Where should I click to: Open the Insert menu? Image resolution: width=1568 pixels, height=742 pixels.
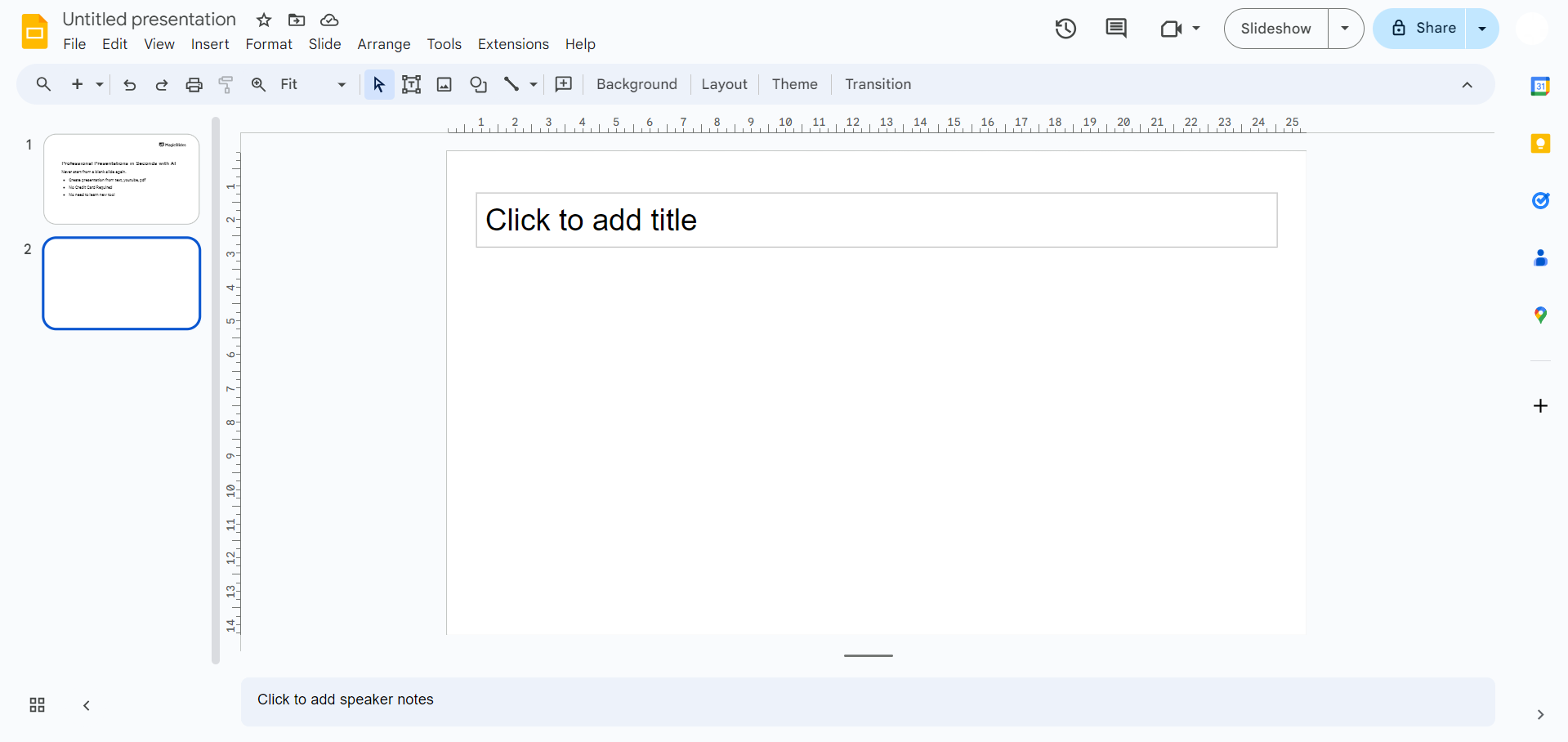(x=210, y=44)
